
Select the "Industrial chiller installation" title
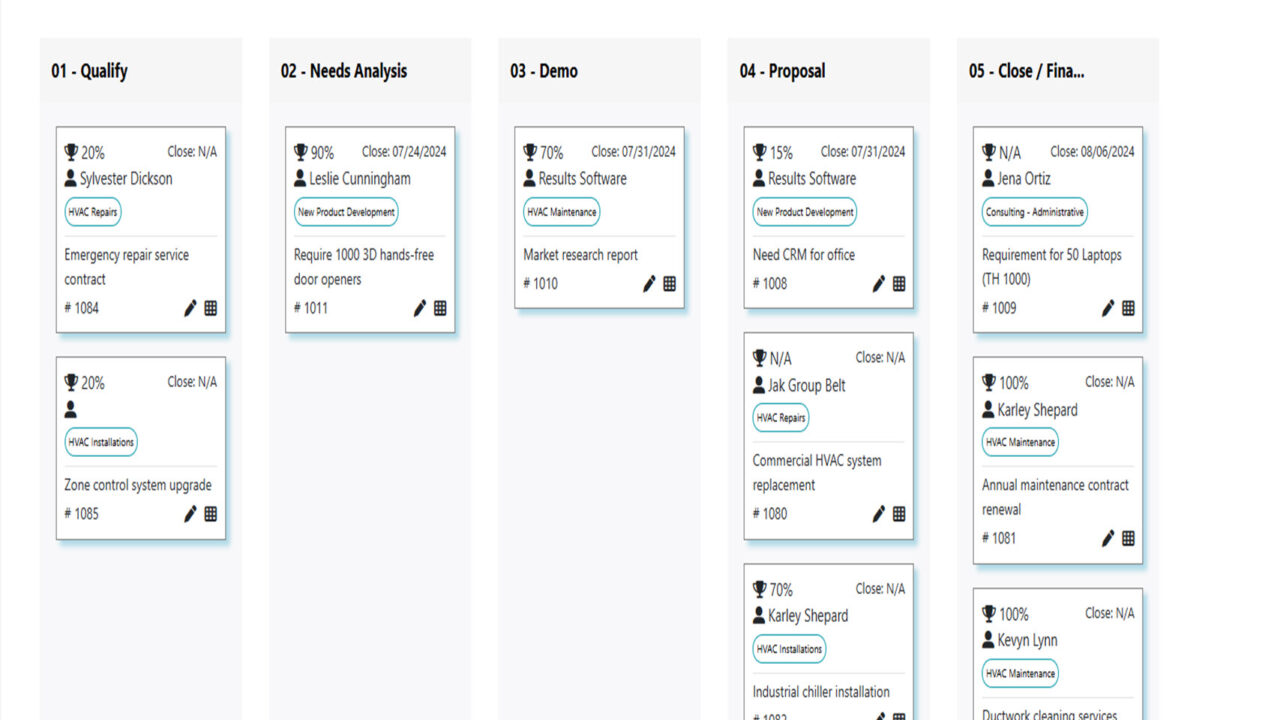pos(821,691)
